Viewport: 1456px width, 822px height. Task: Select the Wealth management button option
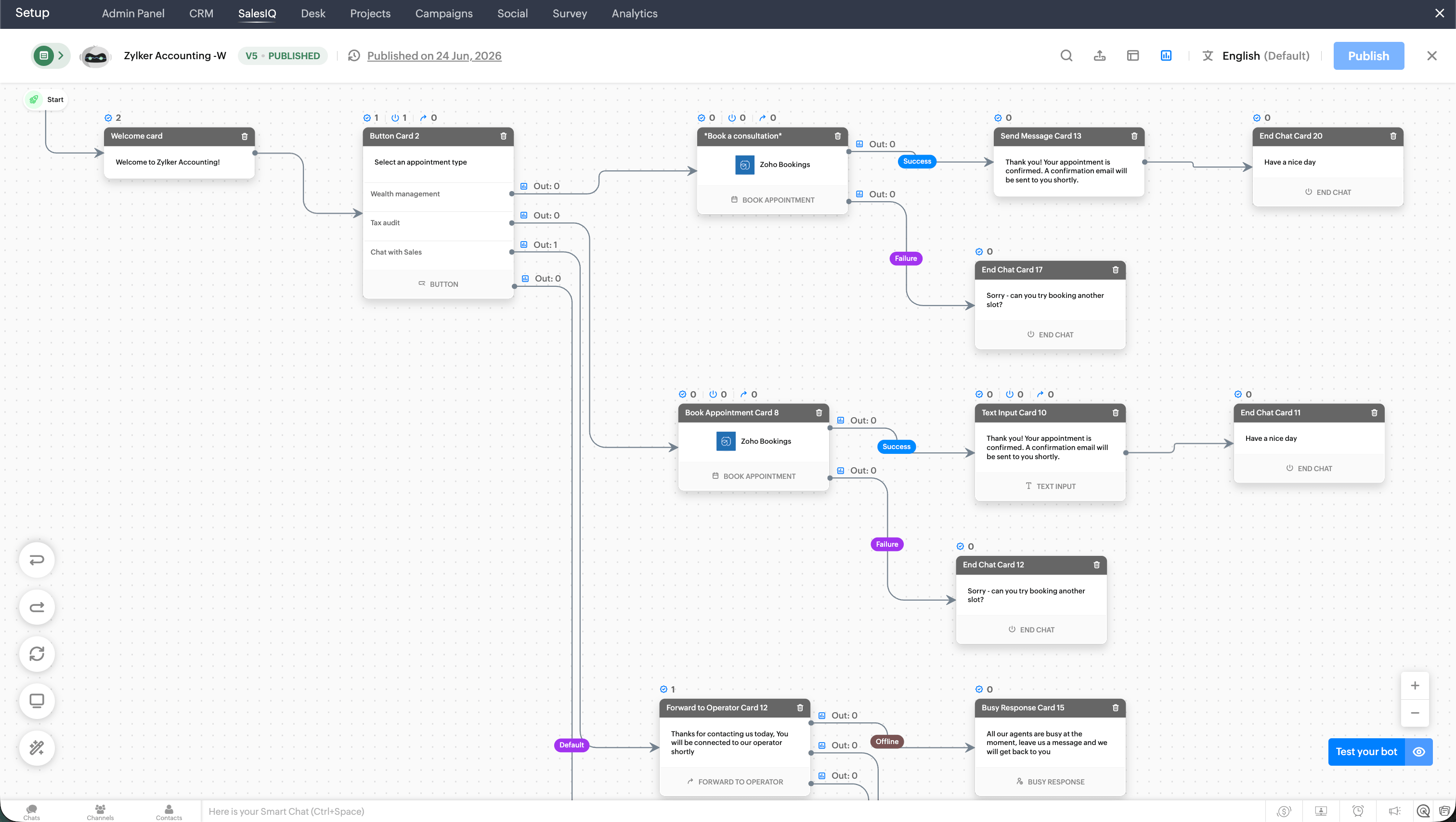(438, 194)
